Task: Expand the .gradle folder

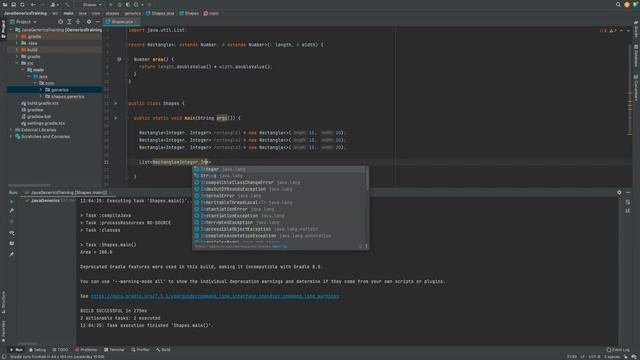Action: click(x=17, y=36)
